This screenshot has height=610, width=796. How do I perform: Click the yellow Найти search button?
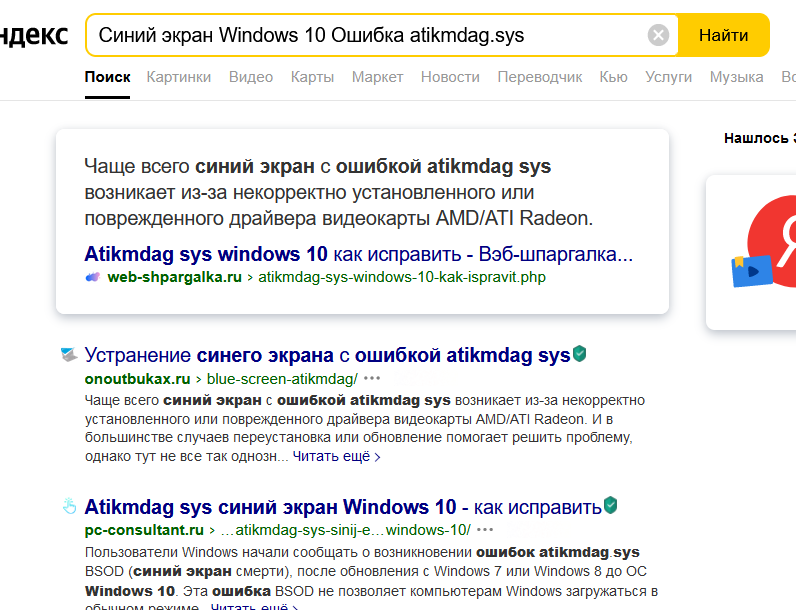pos(723,36)
